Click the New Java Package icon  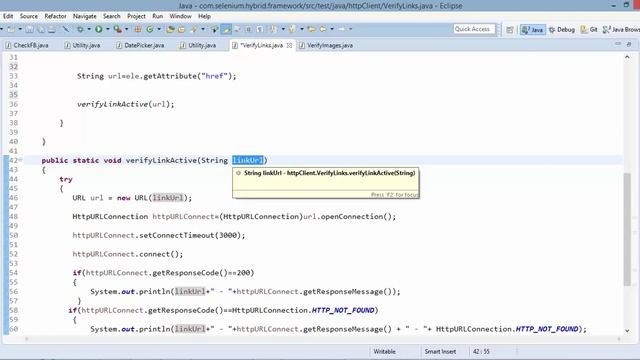(x=138, y=29)
